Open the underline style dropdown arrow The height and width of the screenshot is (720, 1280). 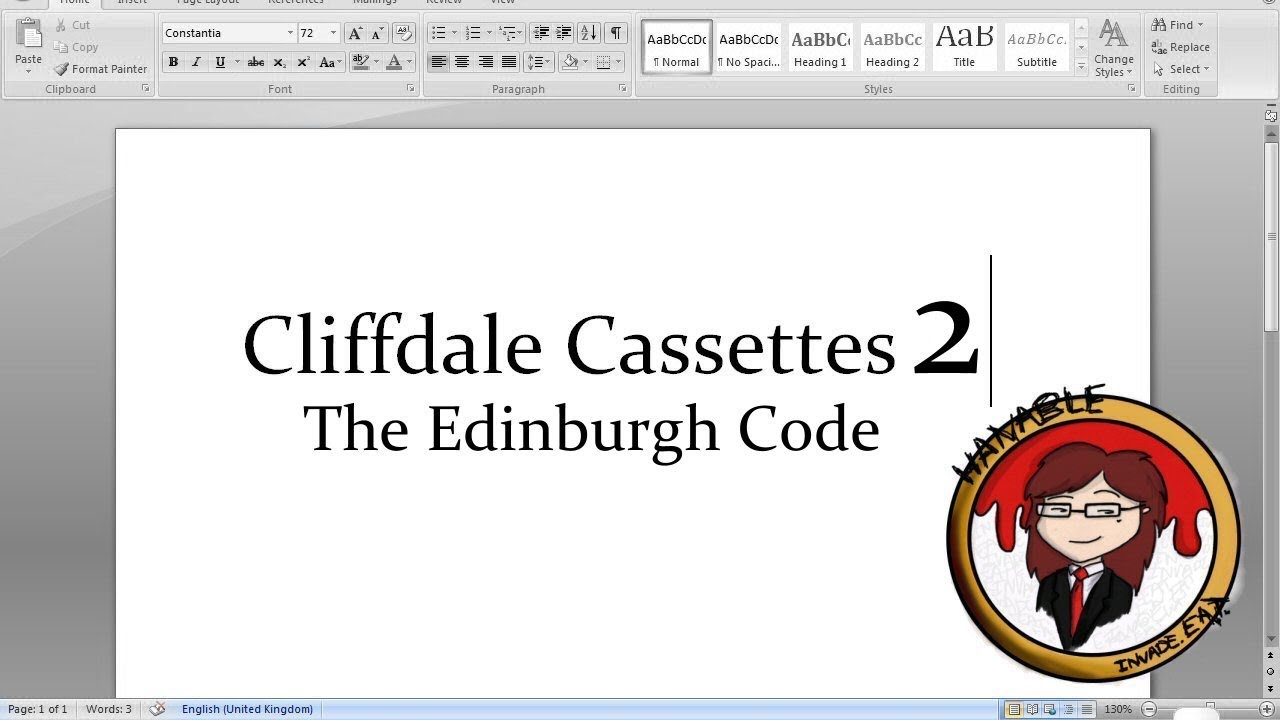pyautogui.click(x=237, y=62)
